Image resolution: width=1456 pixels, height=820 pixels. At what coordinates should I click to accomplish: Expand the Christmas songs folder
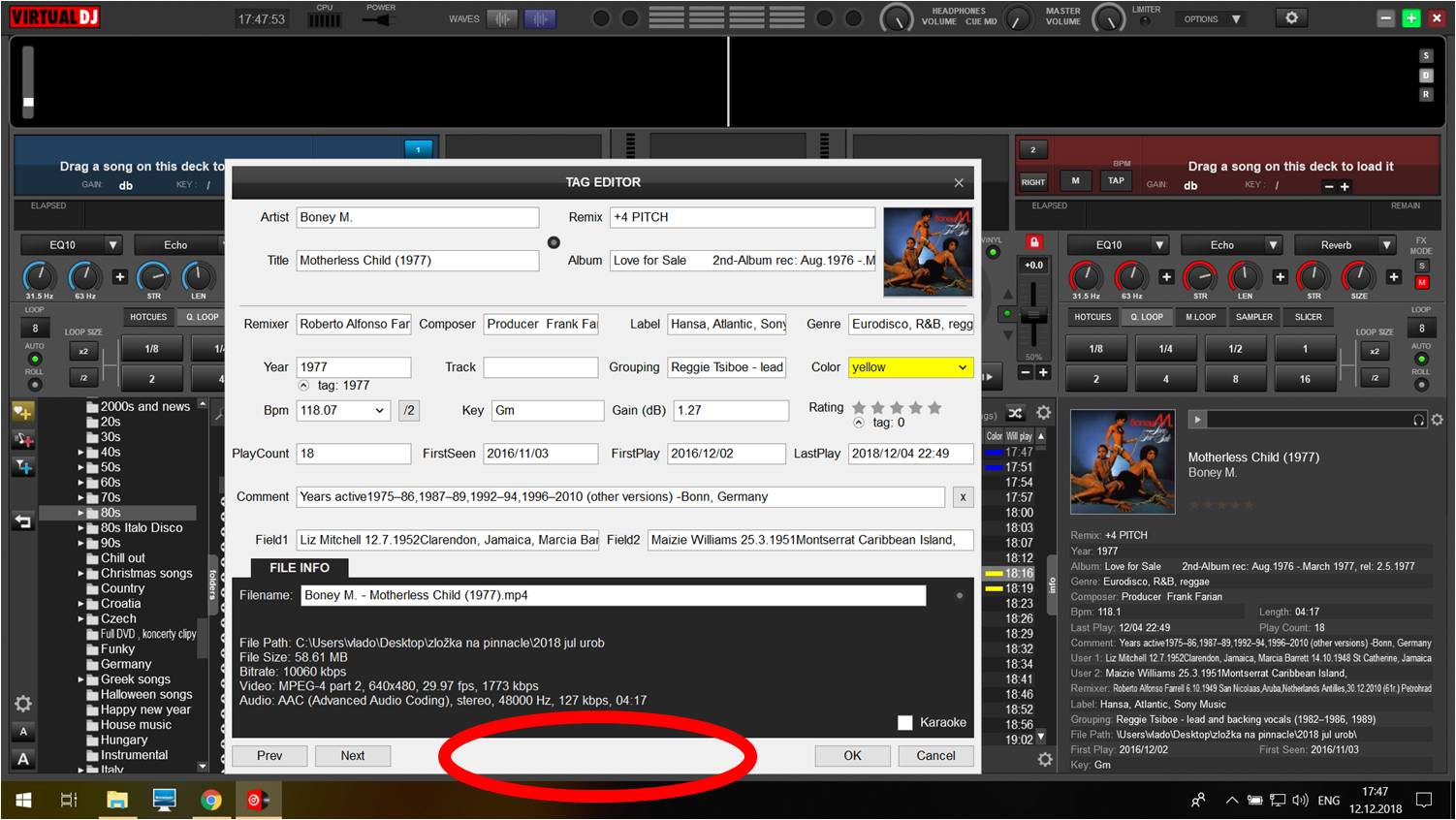point(80,574)
